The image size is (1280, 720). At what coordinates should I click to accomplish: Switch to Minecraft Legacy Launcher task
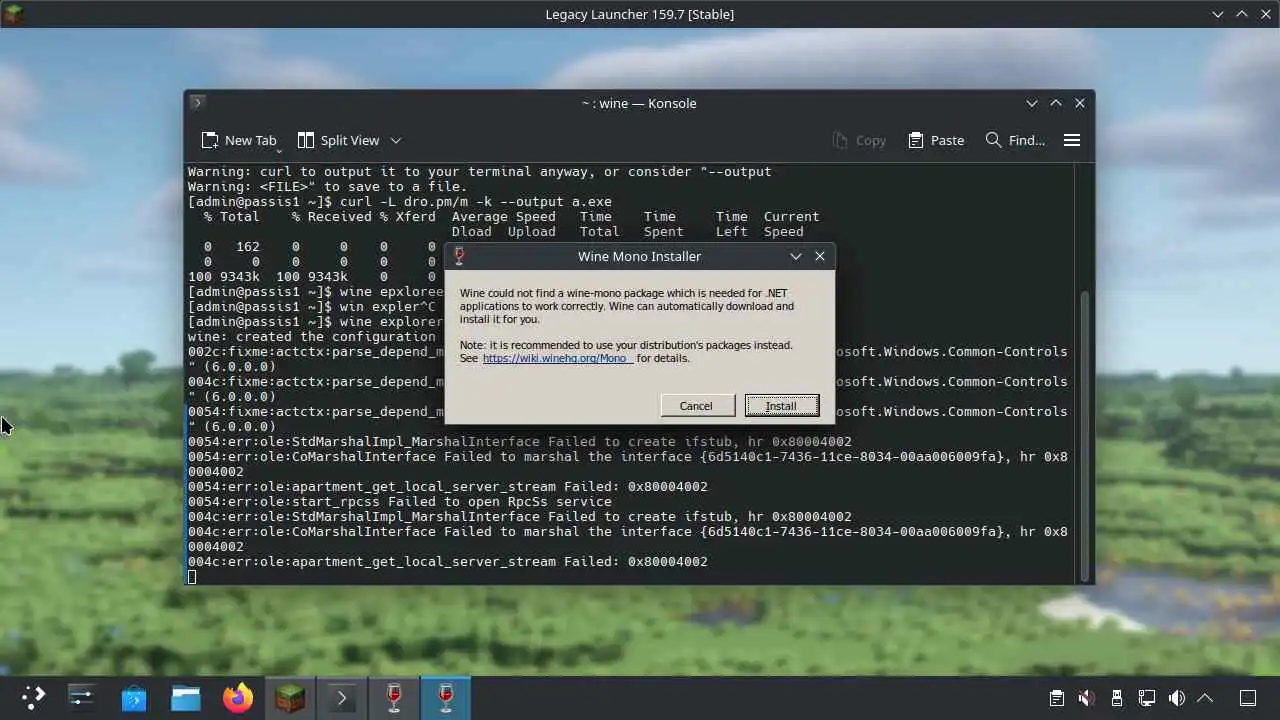coord(290,698)
